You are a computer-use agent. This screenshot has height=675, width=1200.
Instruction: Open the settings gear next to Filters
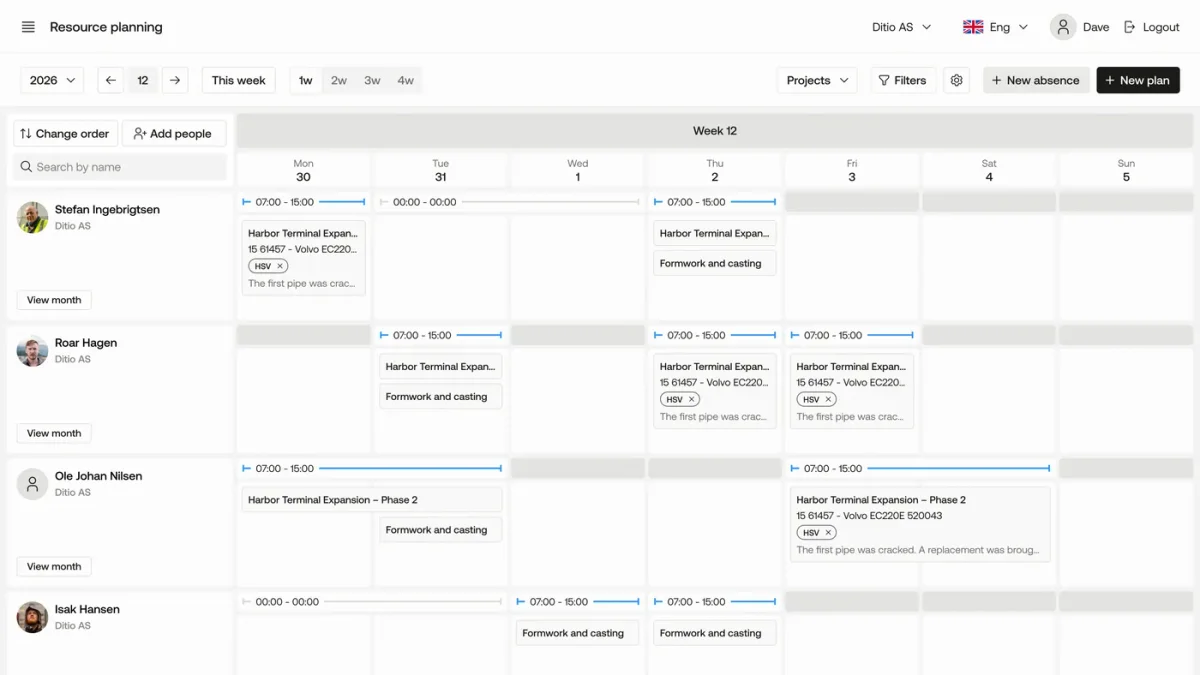click(x=957, y=81)
